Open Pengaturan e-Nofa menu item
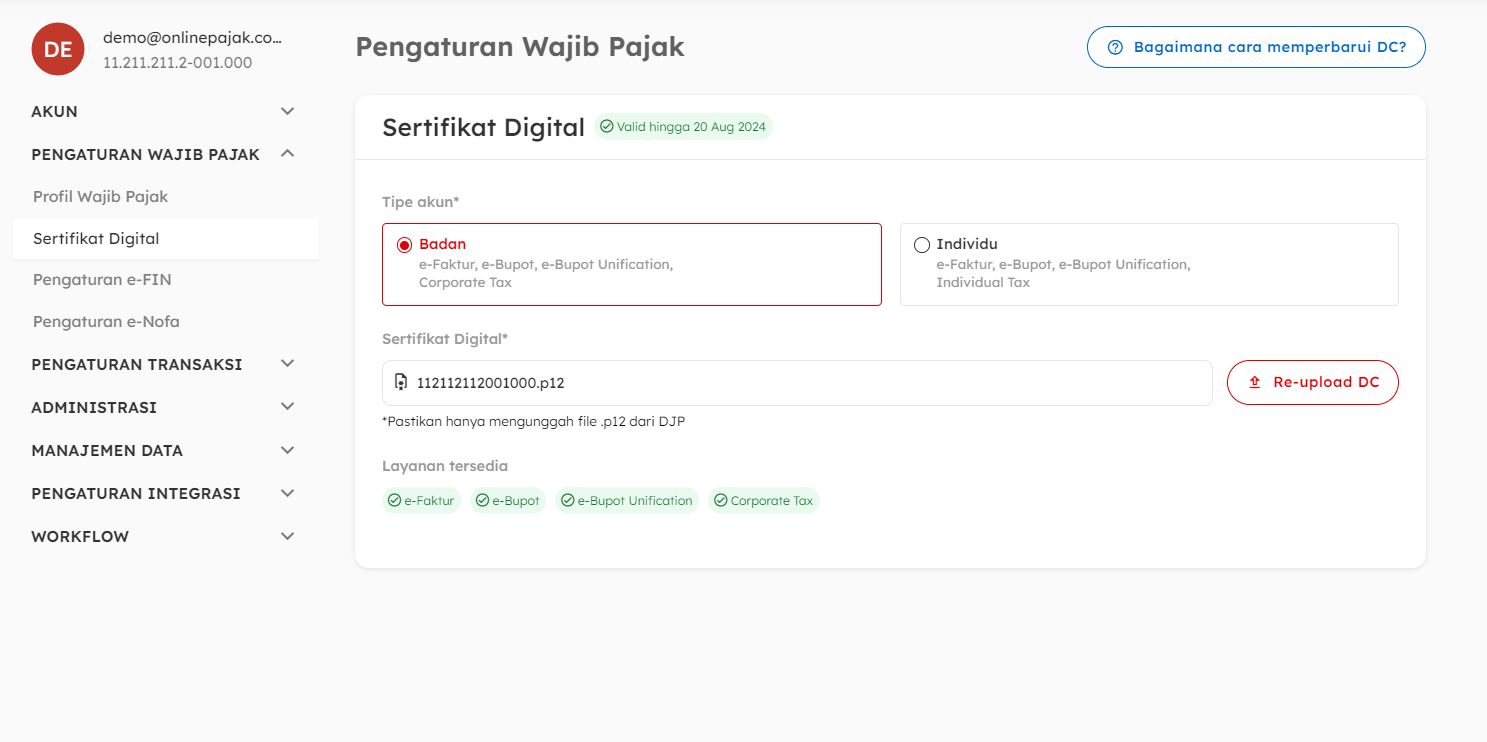This screenshot has width=1487, height=742. [x=106, y=322]
